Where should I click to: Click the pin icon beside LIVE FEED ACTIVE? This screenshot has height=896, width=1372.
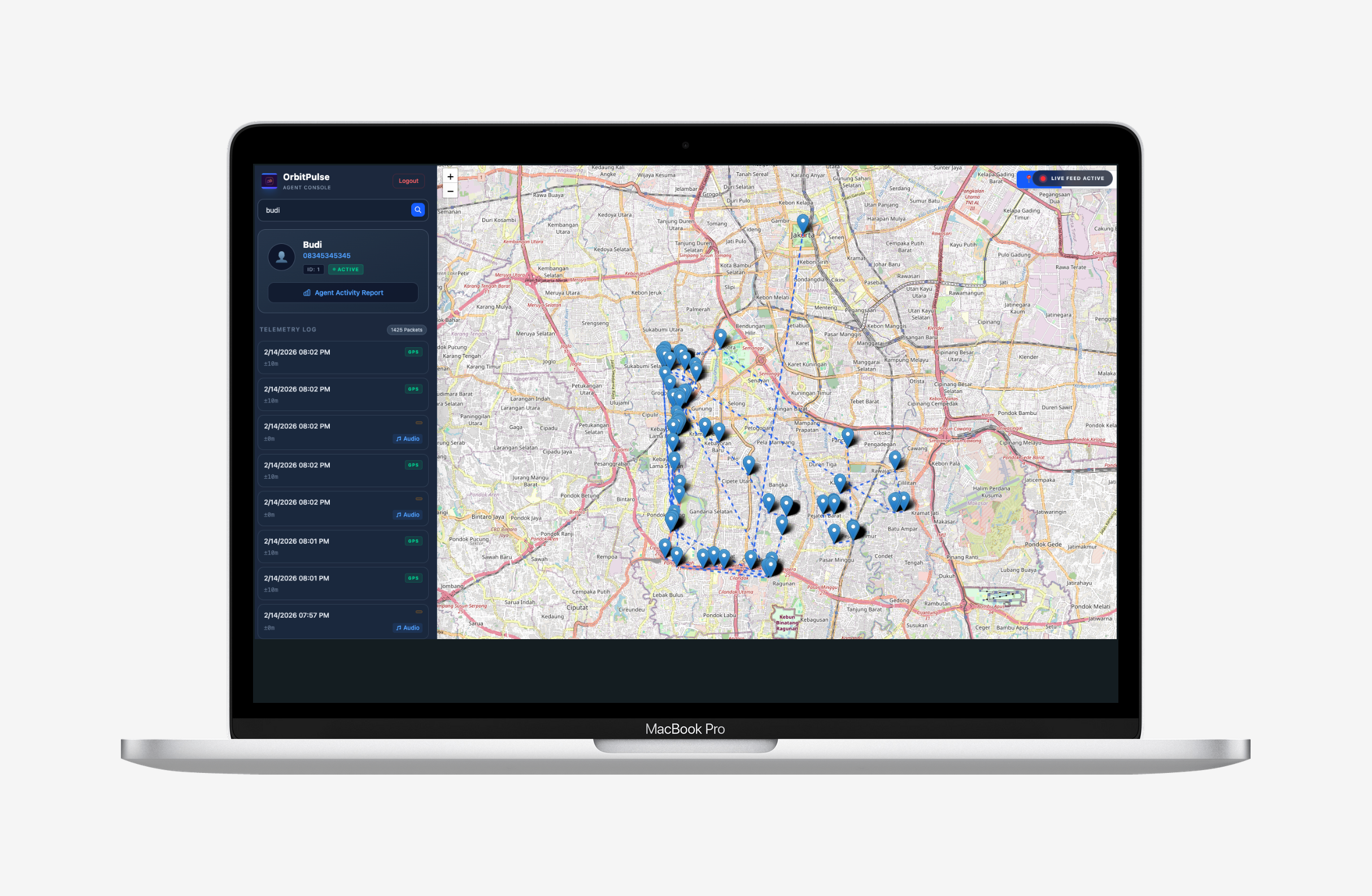(x=1028, y=178)
